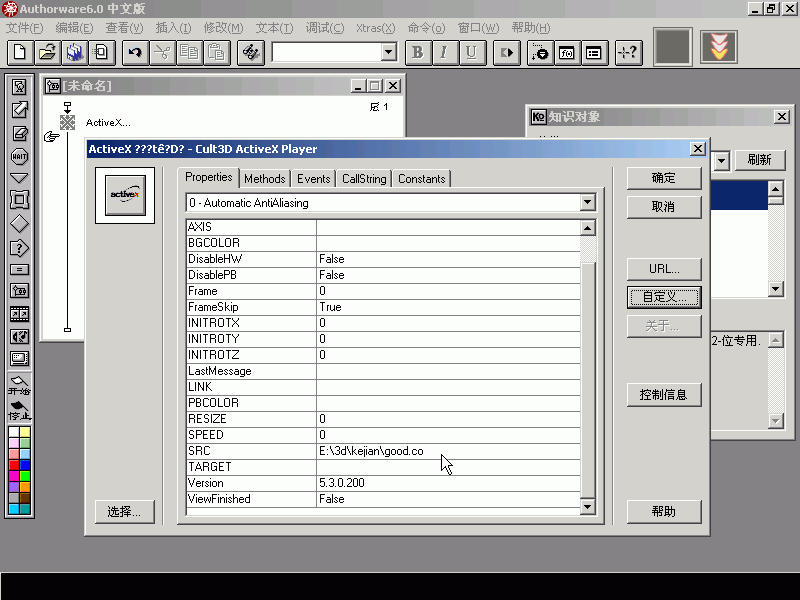Click the 确定 button
The width and height of the screenshot is (800, 600).
pos(664,178)
